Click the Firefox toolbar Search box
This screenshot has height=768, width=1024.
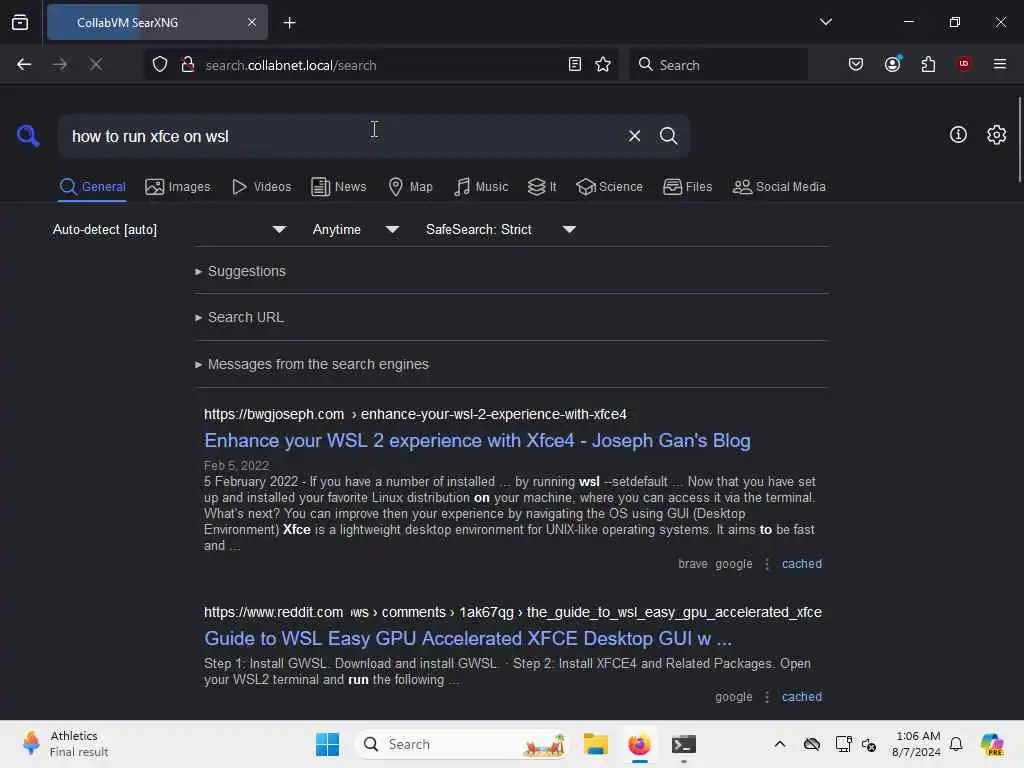point(718,65)
